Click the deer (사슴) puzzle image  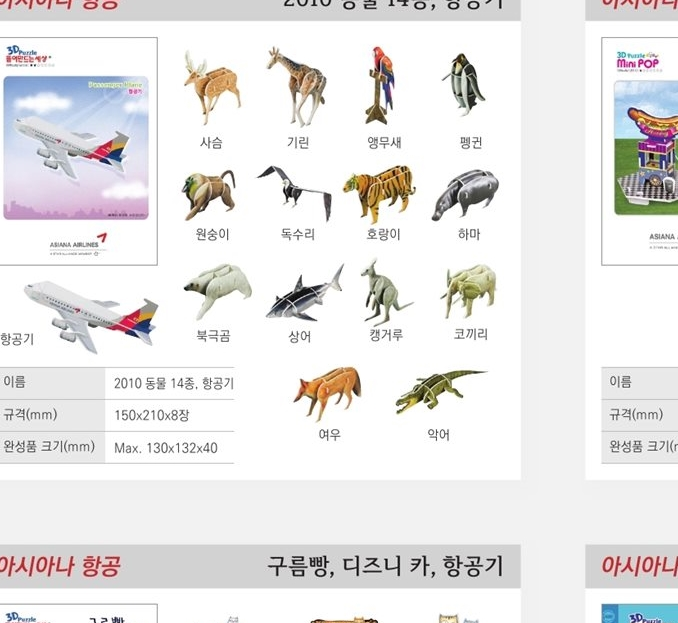212,87
